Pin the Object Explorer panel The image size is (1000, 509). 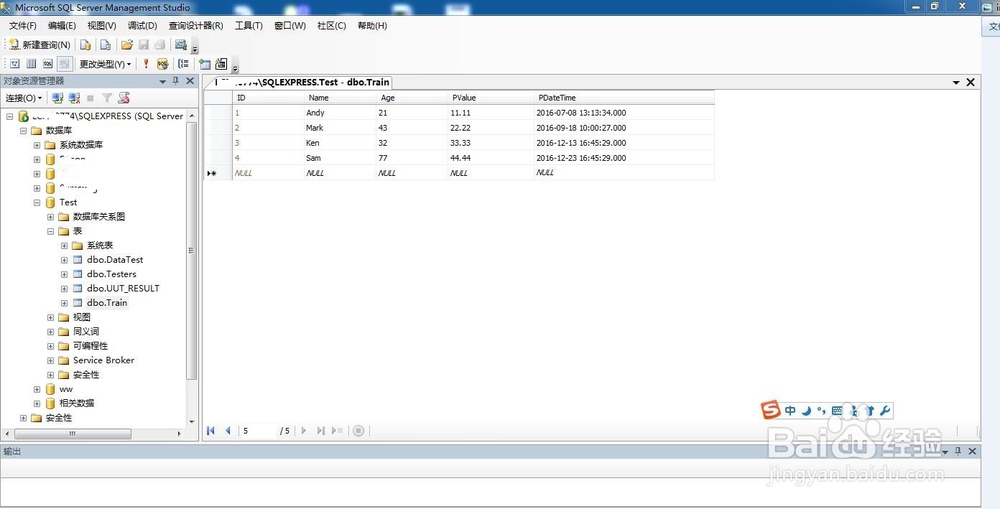point(176,81)
